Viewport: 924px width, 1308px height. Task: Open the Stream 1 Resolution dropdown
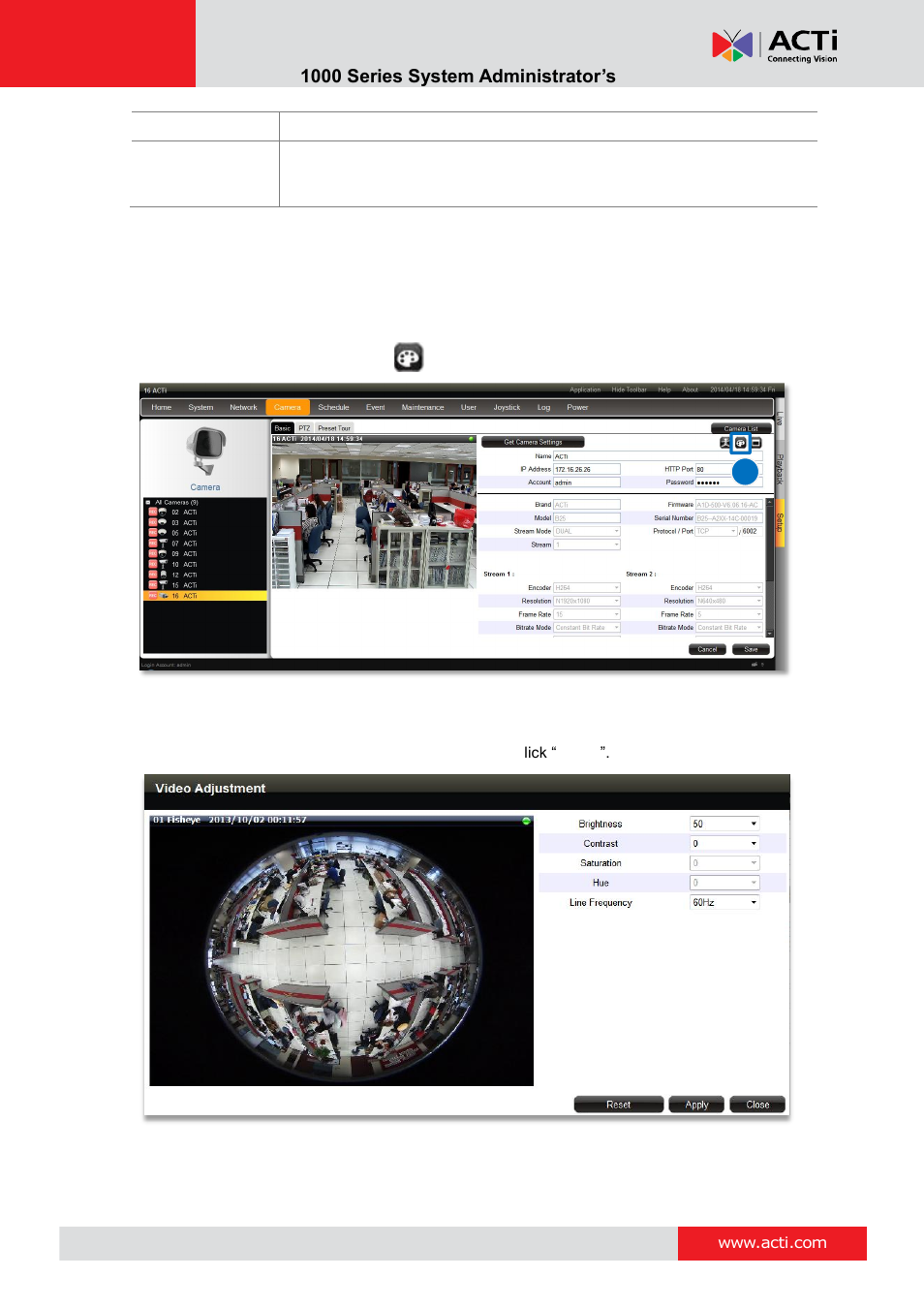[587, 601]
